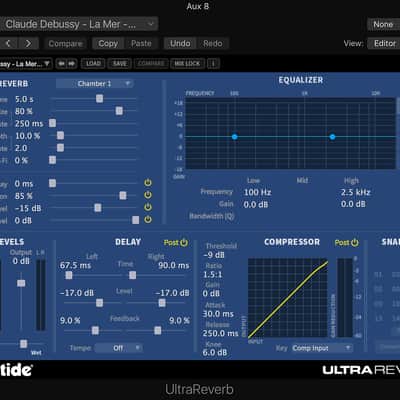Click the plugin COMPARE button
400x400 pixels.
point(151,63)
